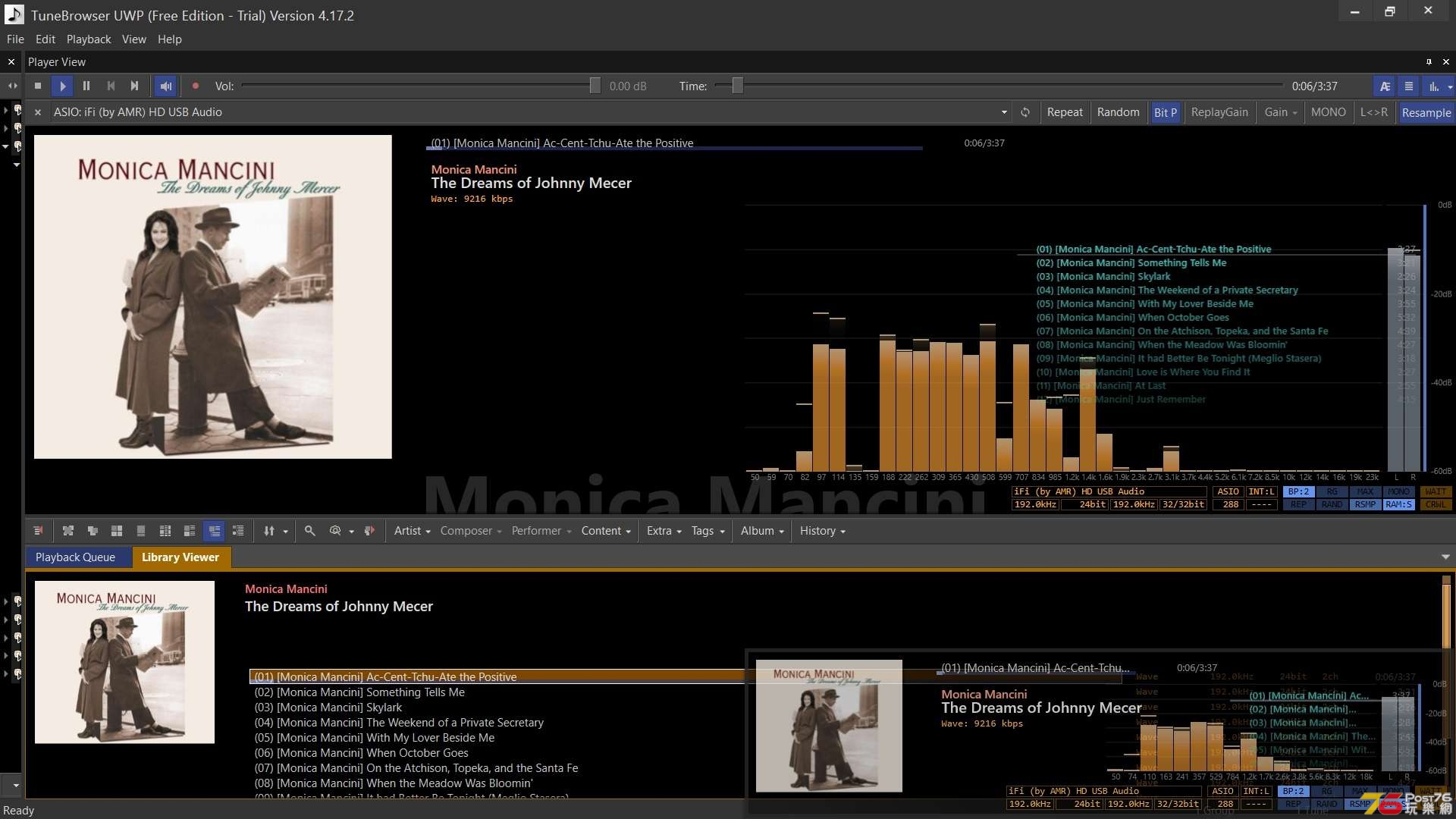Select the highlighted album-tracks view icon
This screenshot has width=1456, height=819.
tap(214, 531)
